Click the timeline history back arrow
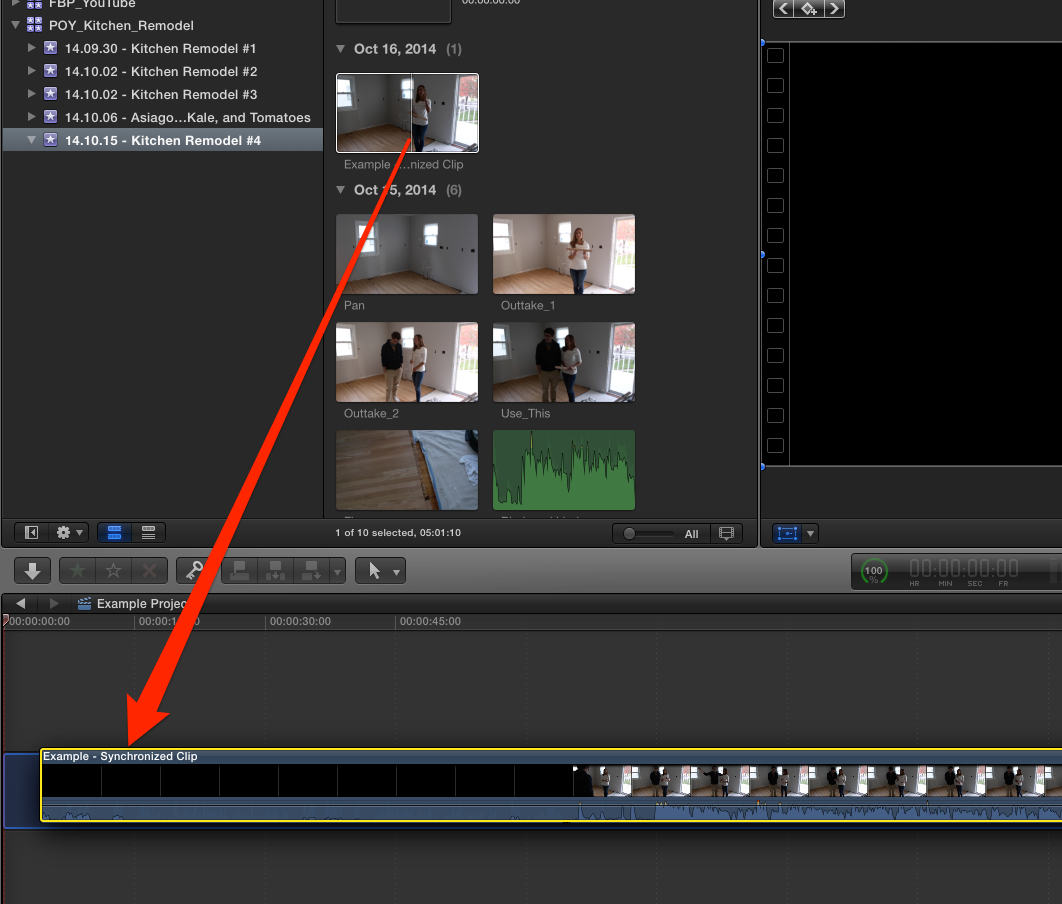The height and width of the screenshot is (904, 1062). 21,604
